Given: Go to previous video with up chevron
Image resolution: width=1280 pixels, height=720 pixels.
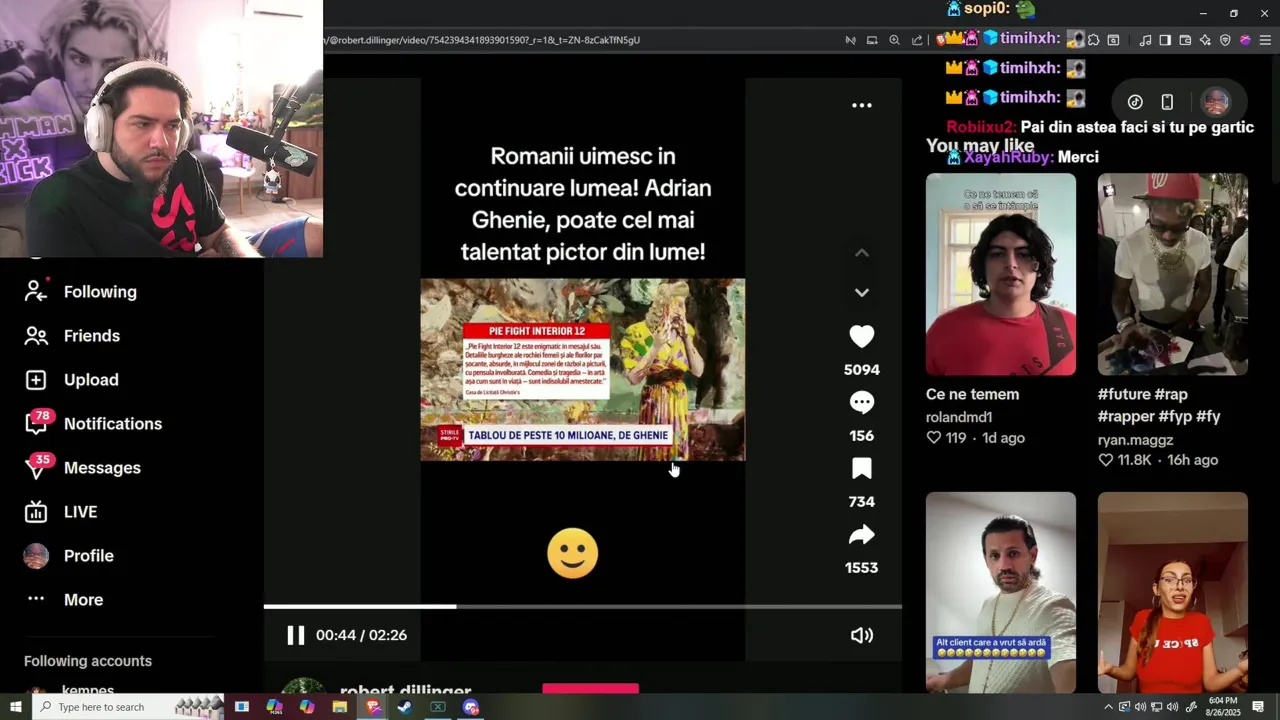Looking at the screenshot, I should (861, 253).
